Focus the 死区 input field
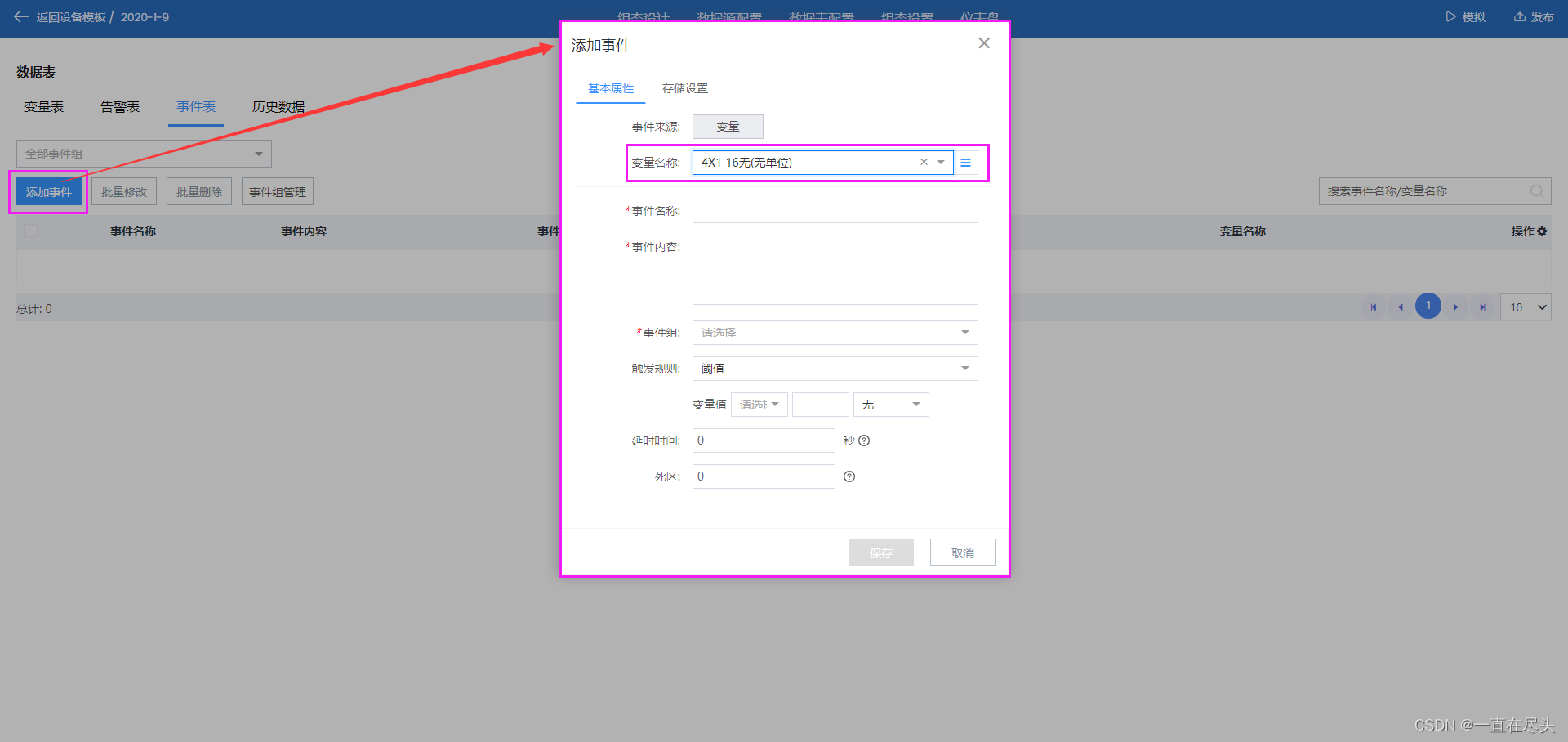This screenshot has width=1568, height=742. coord(764,476)
